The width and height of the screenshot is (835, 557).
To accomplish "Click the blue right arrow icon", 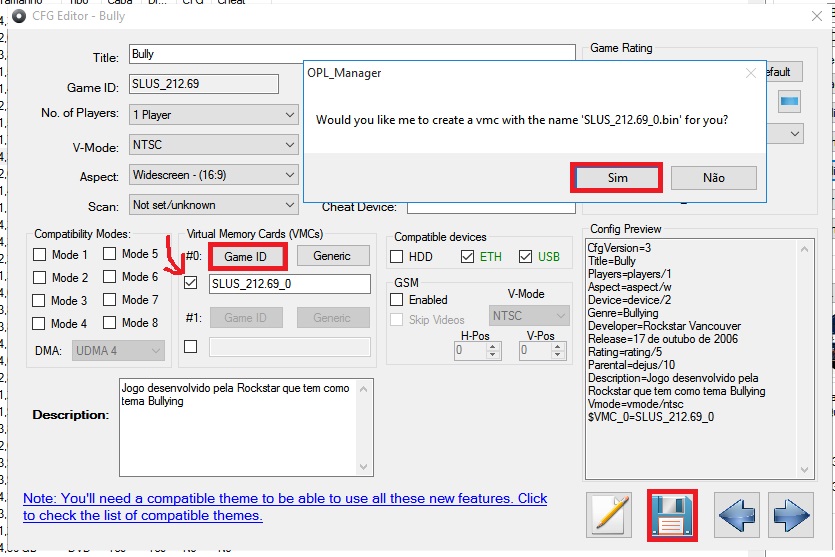I will click(x=791, y=515).
